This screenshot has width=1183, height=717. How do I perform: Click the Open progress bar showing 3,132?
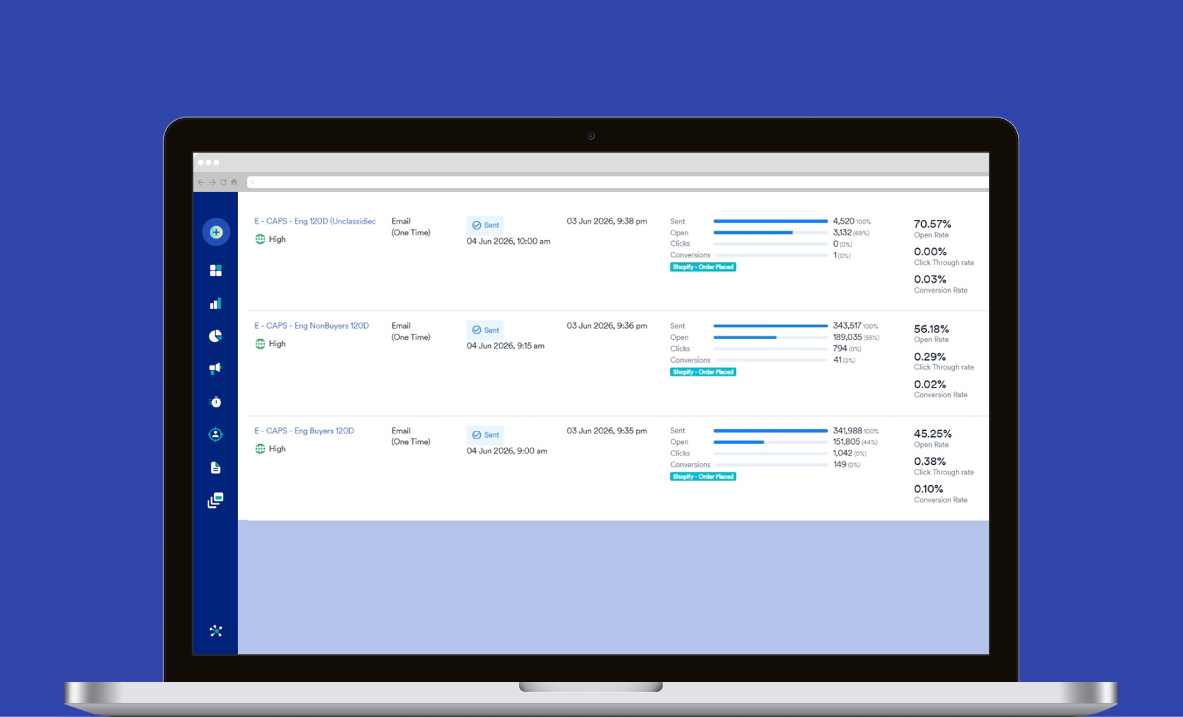770,232
